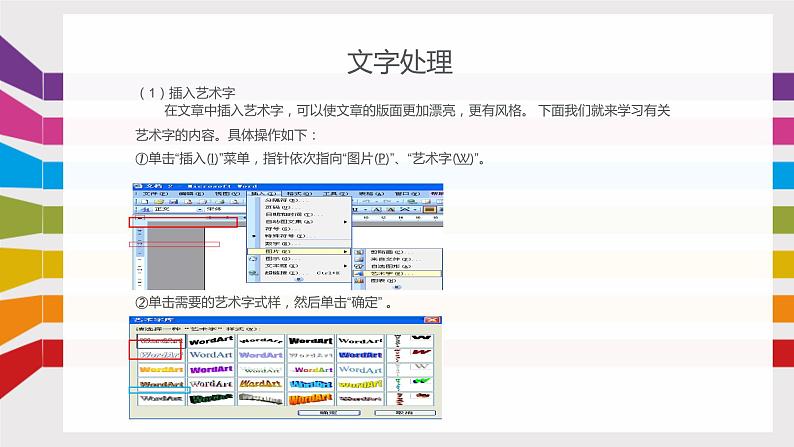The width and height of the screenshot is (794, 447).
Task: Choose 图表 from the picture submenu
Action: (398, 280)
